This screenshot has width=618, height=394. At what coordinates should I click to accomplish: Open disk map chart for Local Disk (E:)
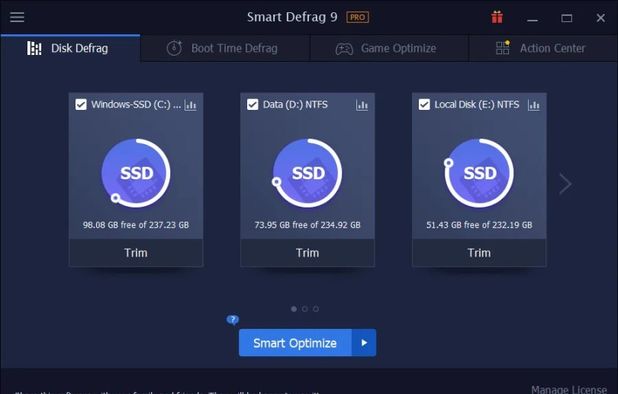534,105
